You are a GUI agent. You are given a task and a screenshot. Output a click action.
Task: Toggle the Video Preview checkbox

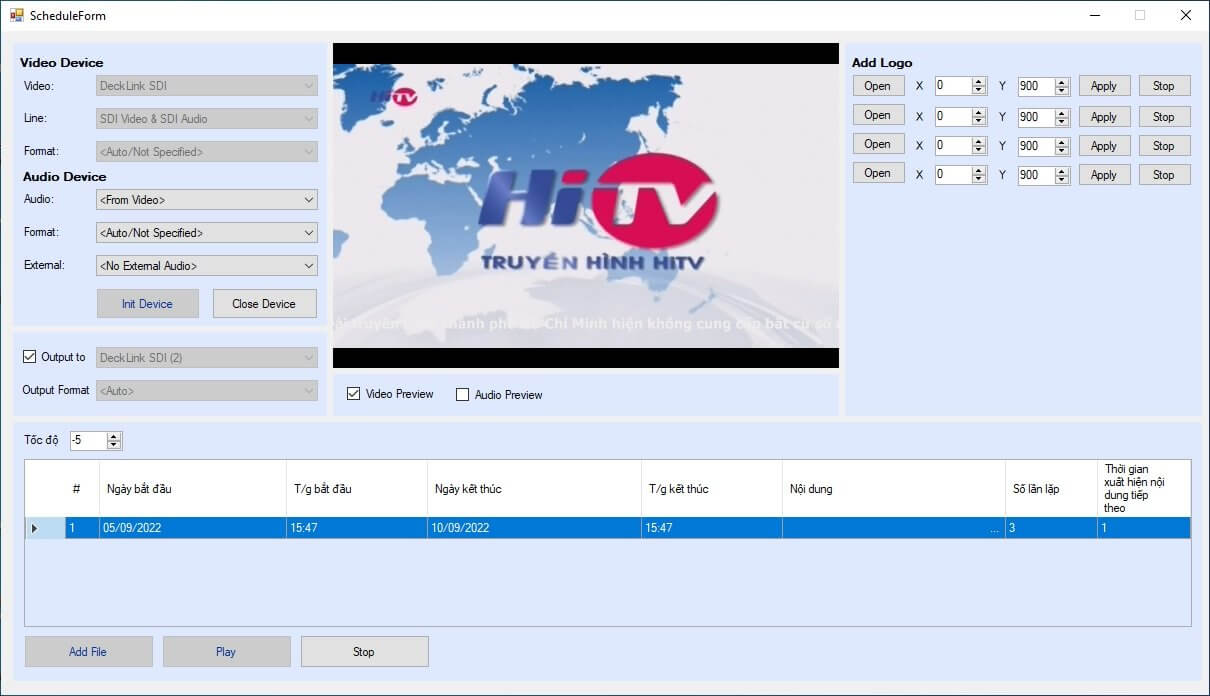click(x=354, y=394)
